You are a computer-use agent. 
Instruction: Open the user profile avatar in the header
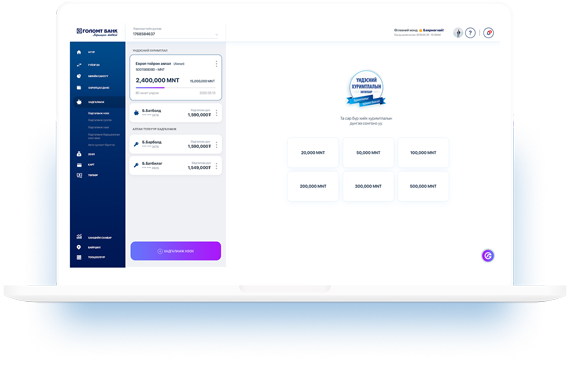(458, 33)
